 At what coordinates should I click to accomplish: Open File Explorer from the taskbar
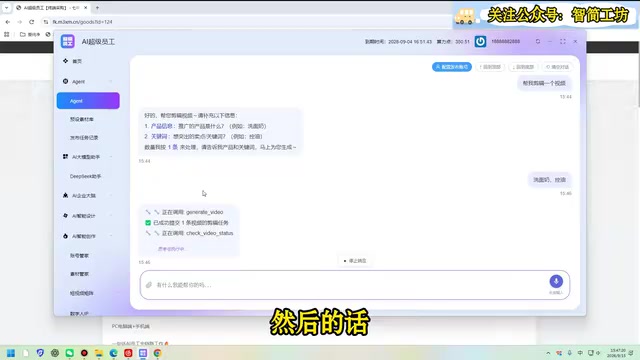(99, 353)
